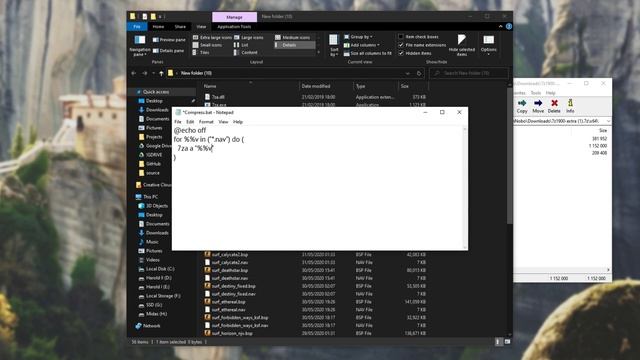Click the Manage contextual tab
This screenshot has height=360, width=640.
tap(234, 17)
